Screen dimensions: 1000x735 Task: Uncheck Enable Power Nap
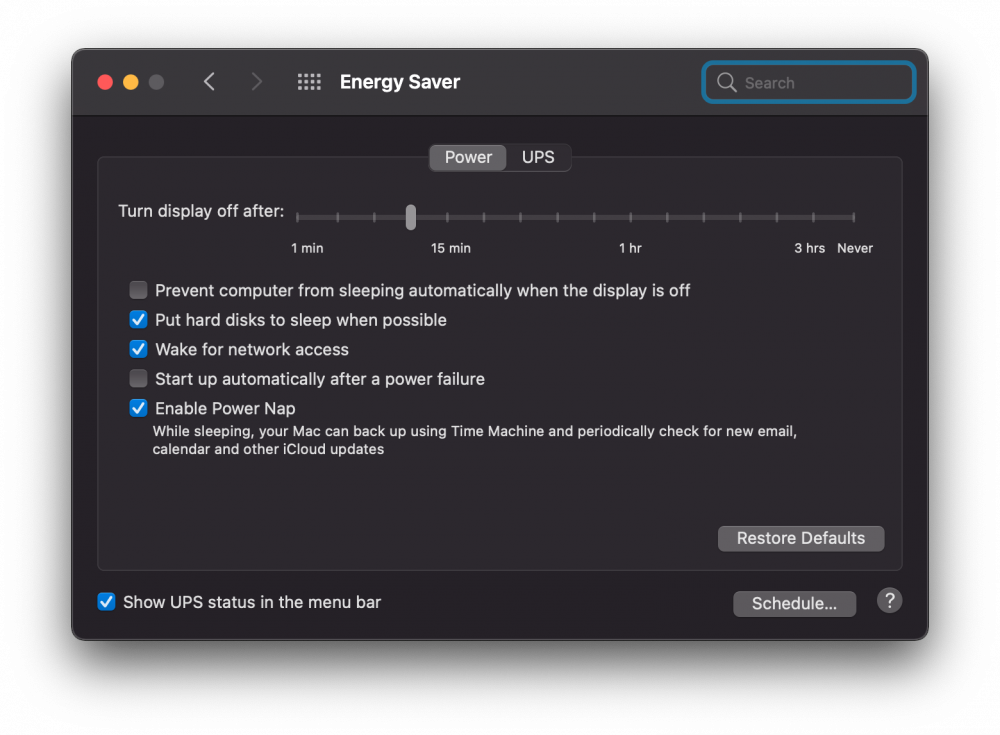click(138, 408)
